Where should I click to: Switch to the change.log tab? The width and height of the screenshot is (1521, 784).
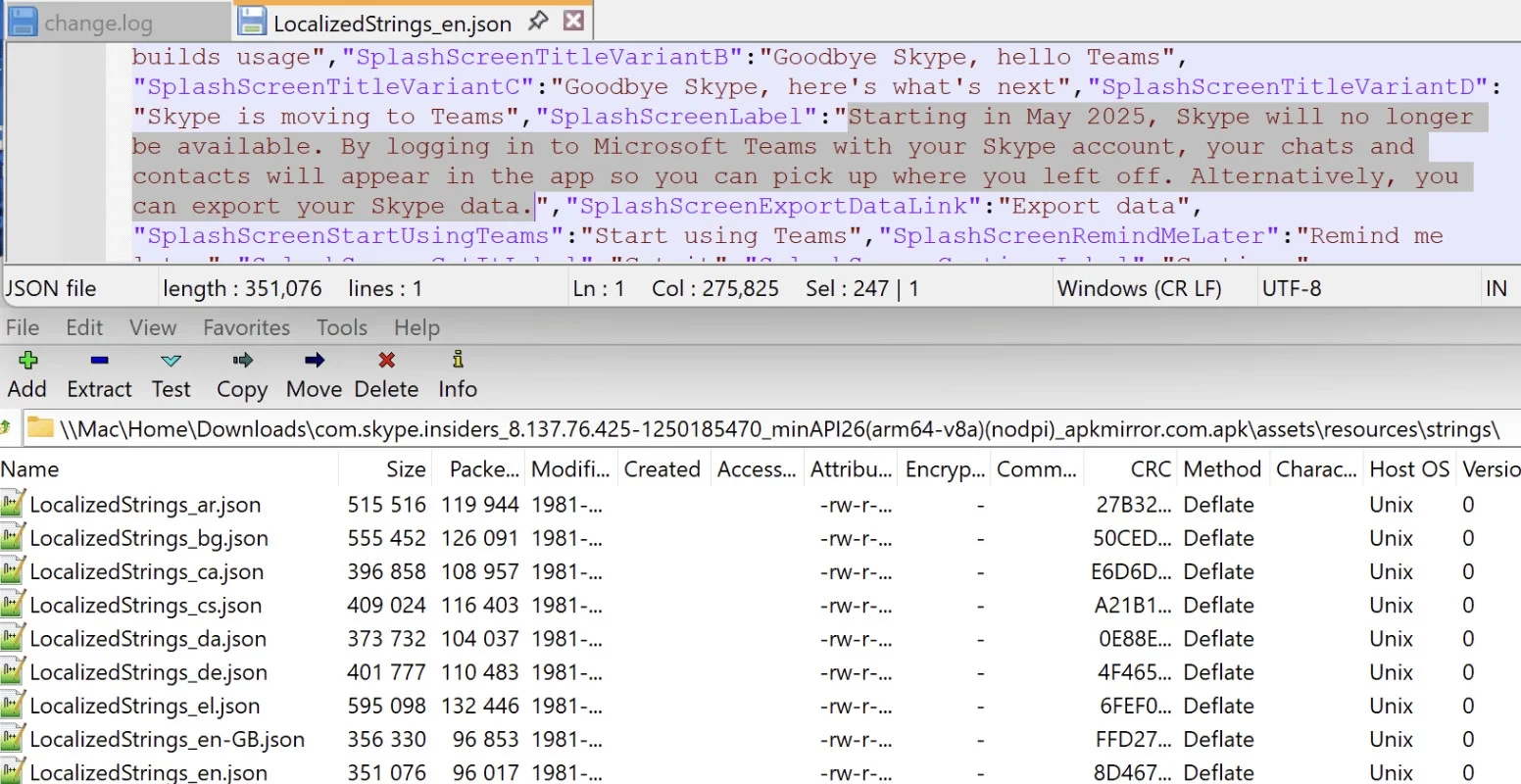pyautogui.click(x=98, y=23)
